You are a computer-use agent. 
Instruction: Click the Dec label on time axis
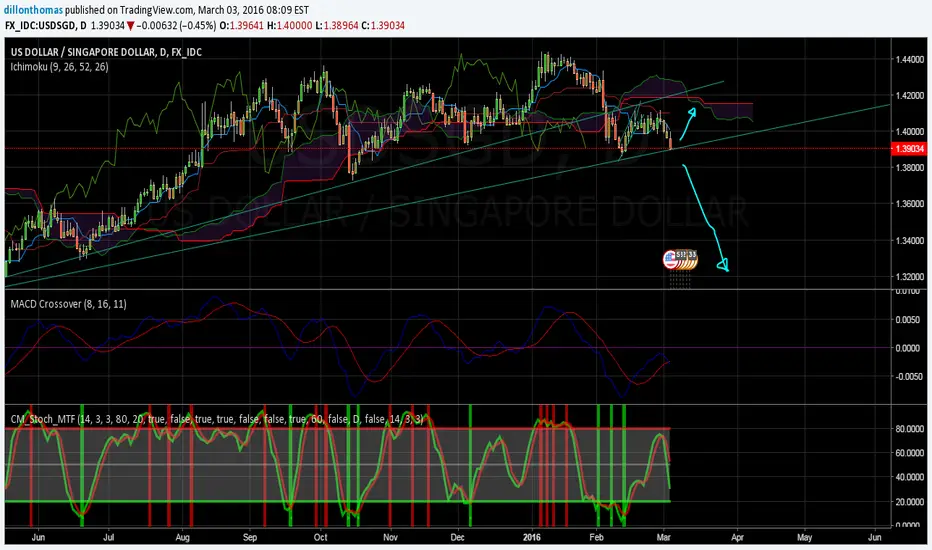pos(457,538)
